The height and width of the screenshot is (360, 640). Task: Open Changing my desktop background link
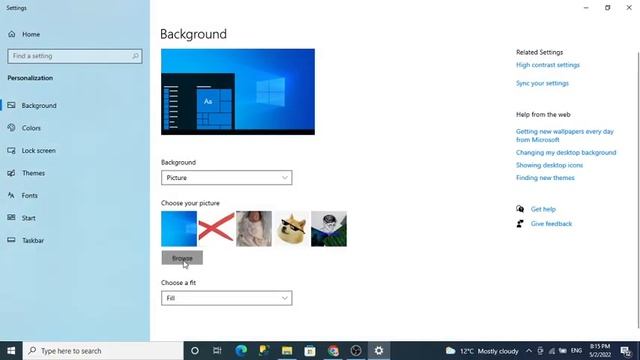pyautogui.click(x=566, y=152)
